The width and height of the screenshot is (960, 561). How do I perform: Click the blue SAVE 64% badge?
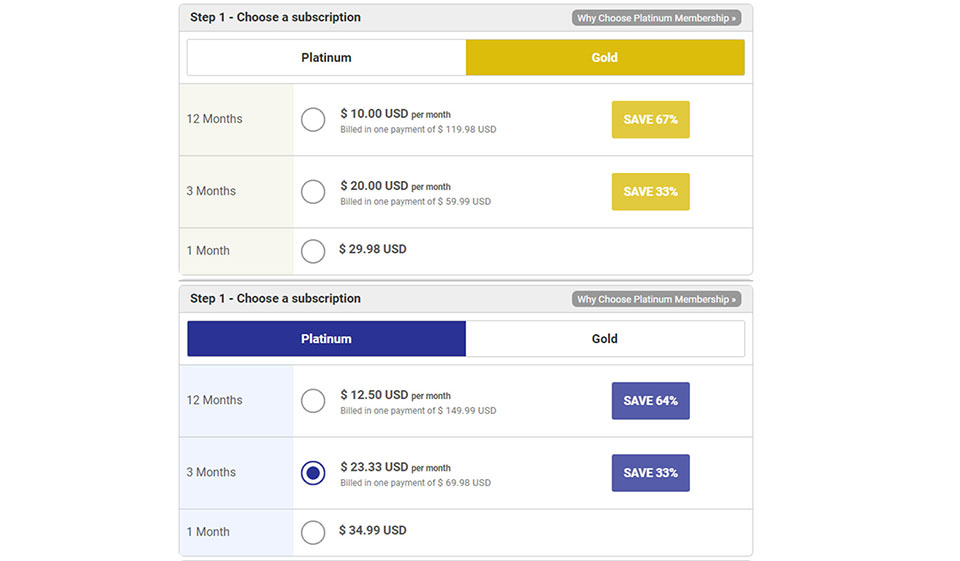650,401
